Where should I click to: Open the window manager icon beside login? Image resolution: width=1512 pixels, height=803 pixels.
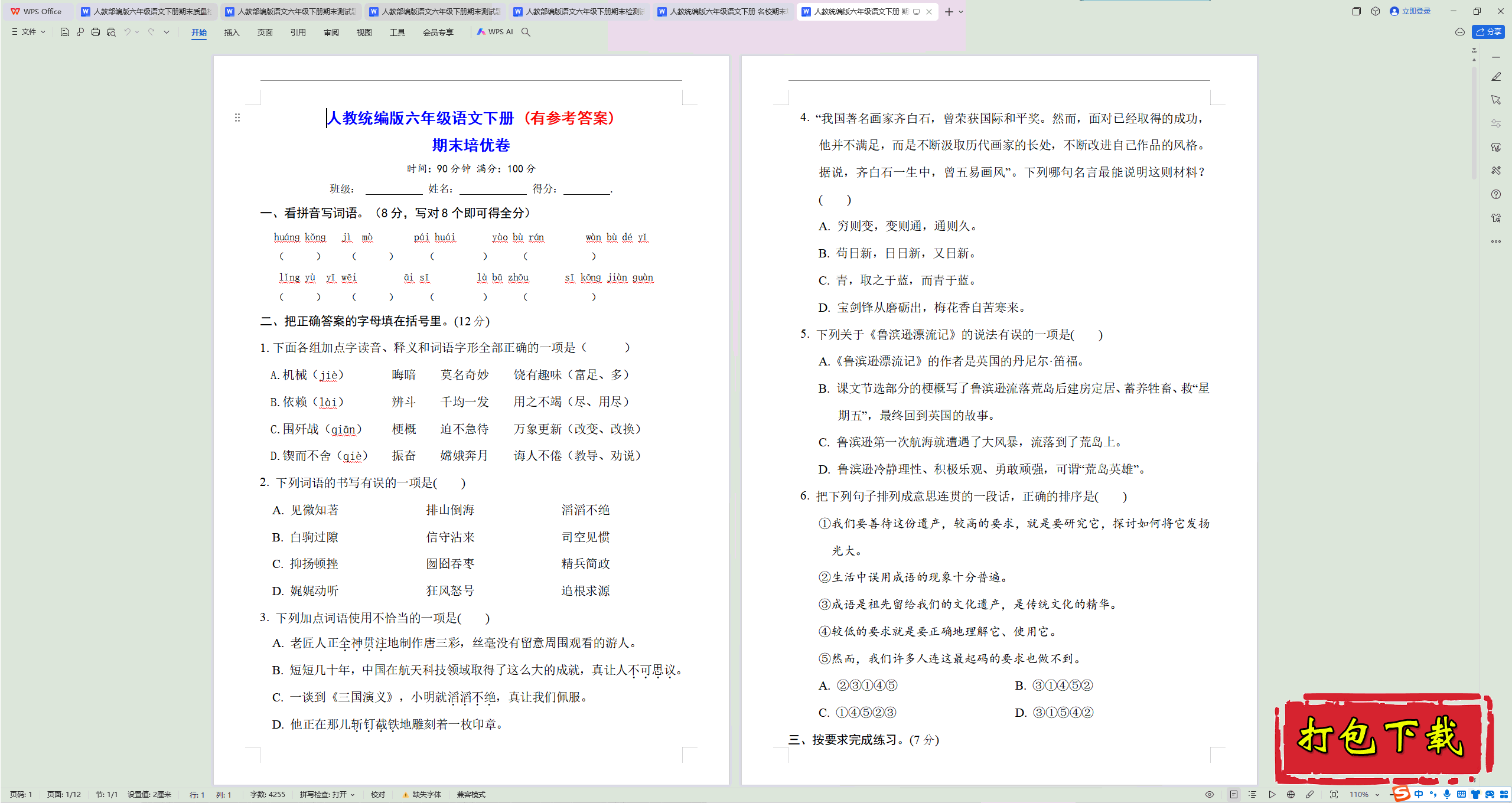click(x=1357, y=11)
